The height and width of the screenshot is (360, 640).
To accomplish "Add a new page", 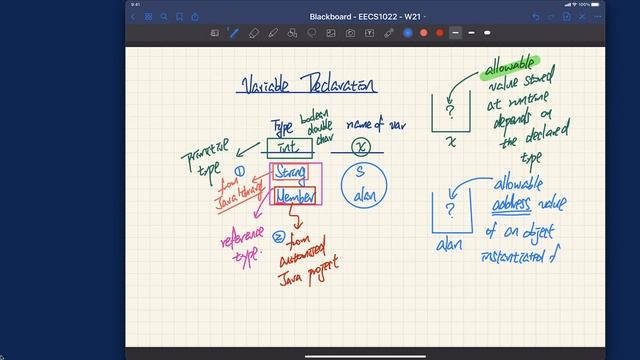I will 567,16.
